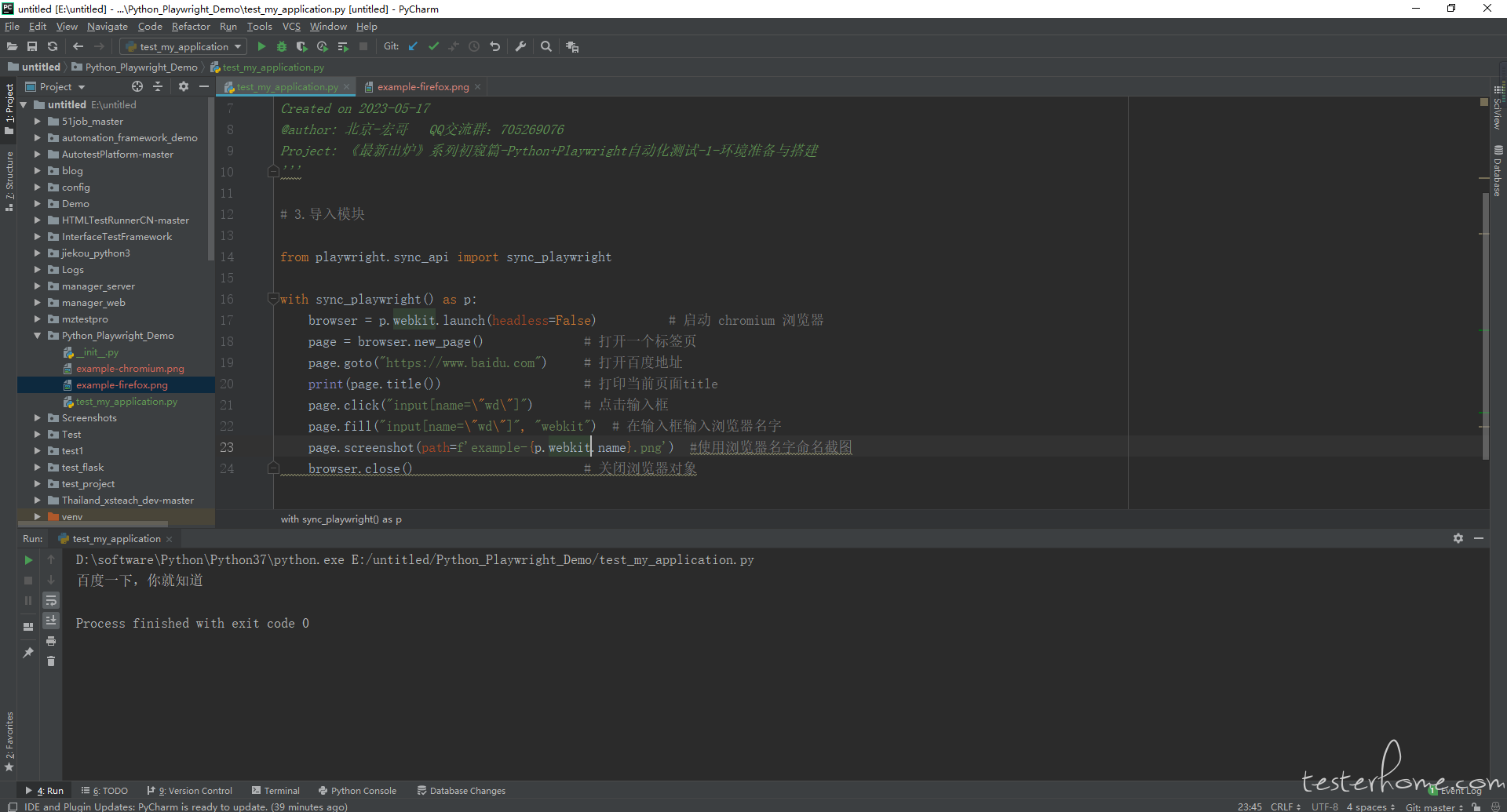Clear the console output with the trash icon

tap(51, 661)
